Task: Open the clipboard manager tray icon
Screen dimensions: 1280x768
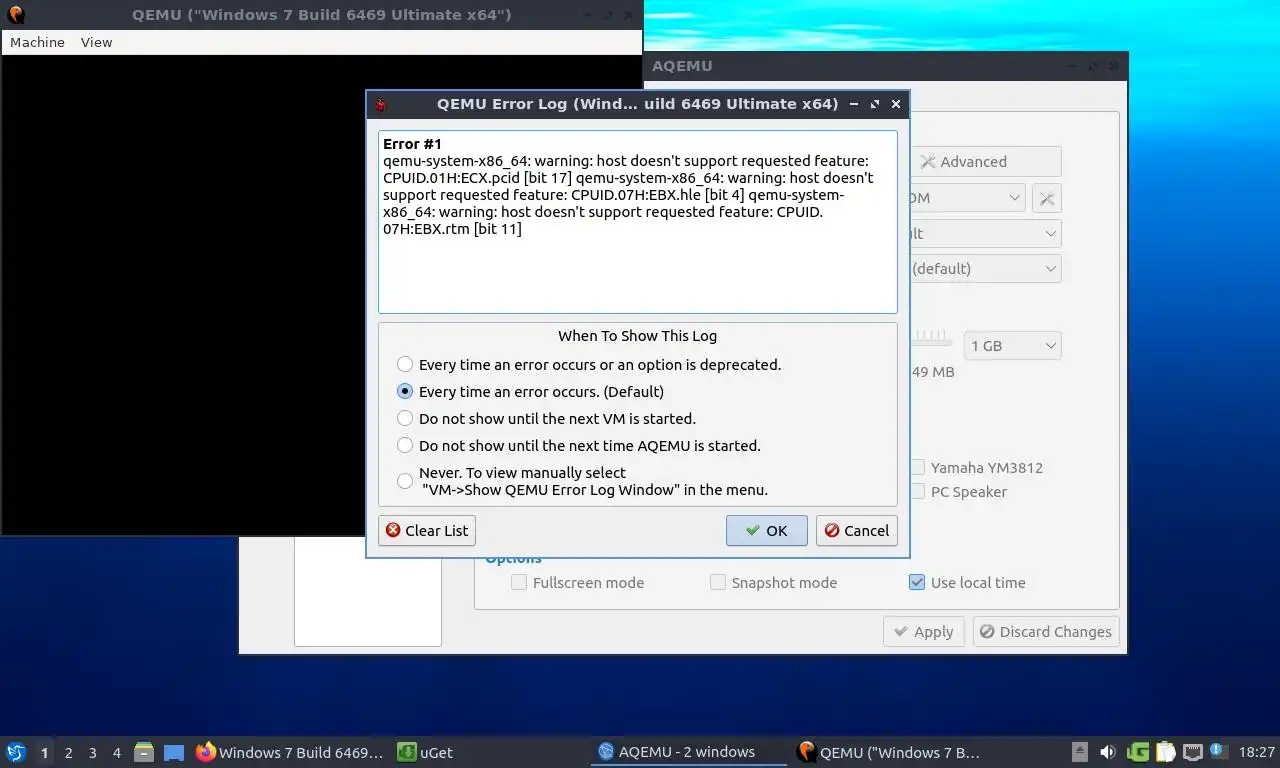Action: tap(1165, 752)
